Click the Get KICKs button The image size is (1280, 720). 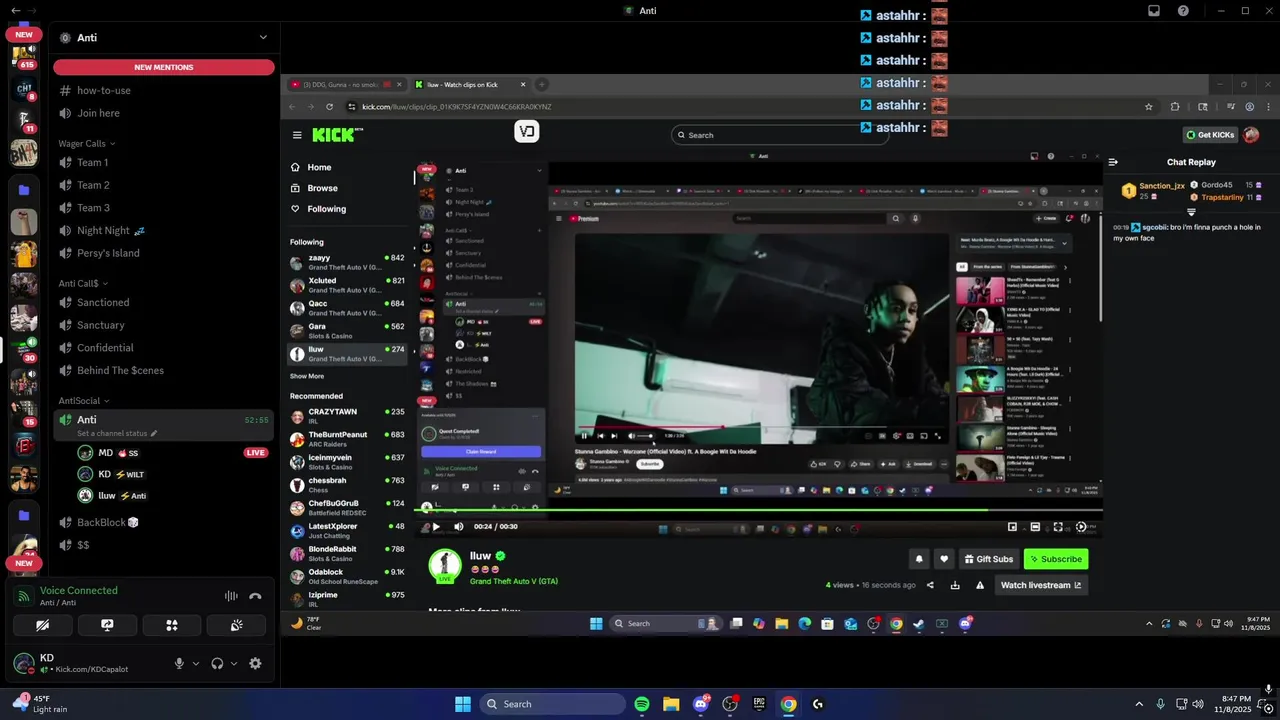(1210, 135)
